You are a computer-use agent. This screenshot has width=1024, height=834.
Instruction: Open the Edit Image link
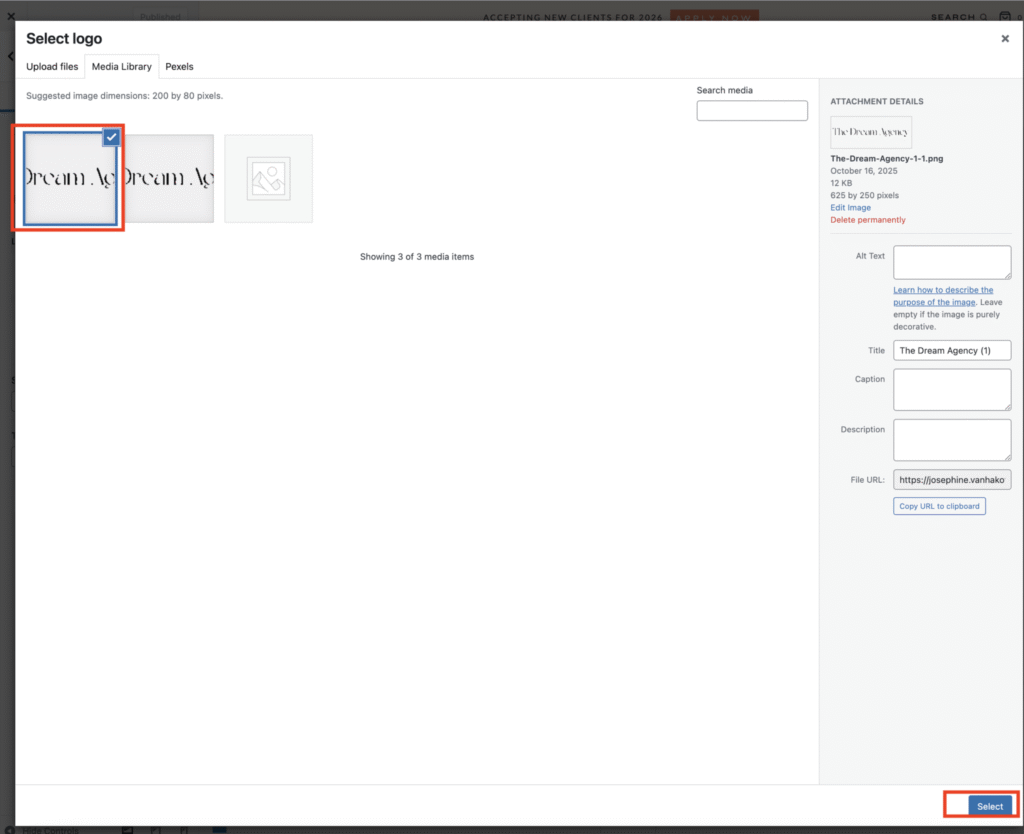[x=850, y=208]
